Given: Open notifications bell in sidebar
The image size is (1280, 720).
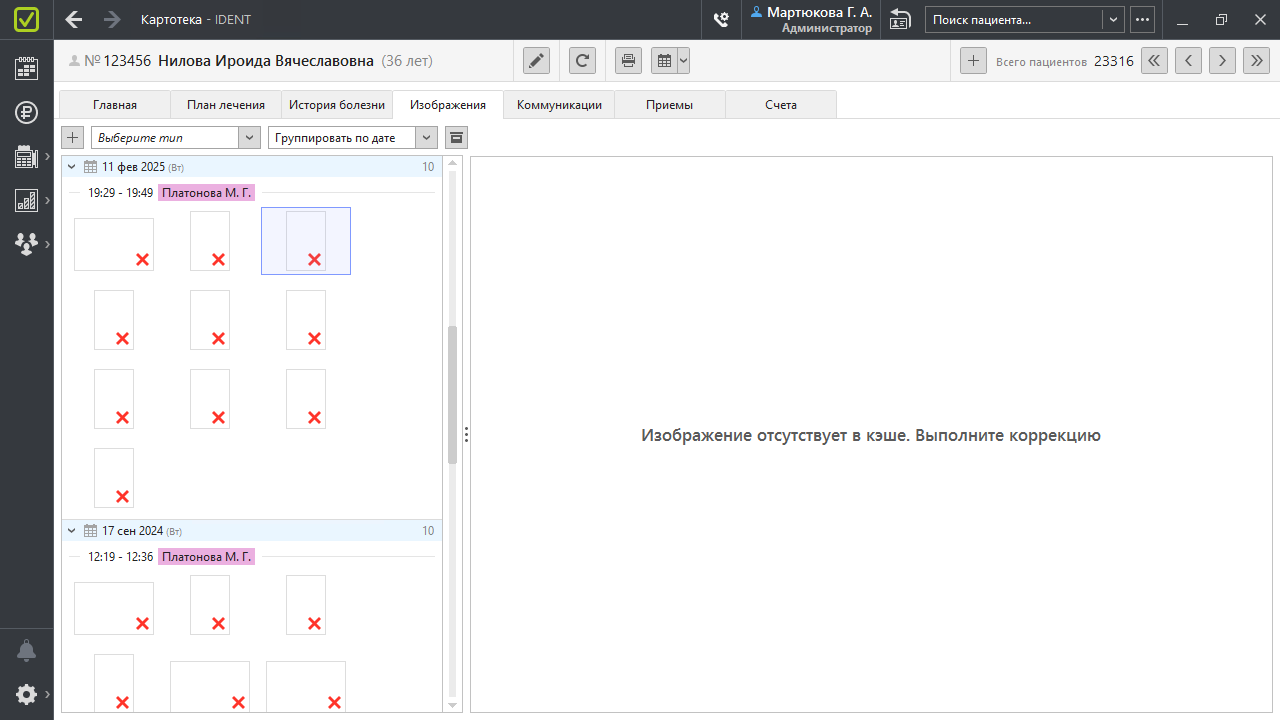Looking at the screenshot, I should point(27,651).
